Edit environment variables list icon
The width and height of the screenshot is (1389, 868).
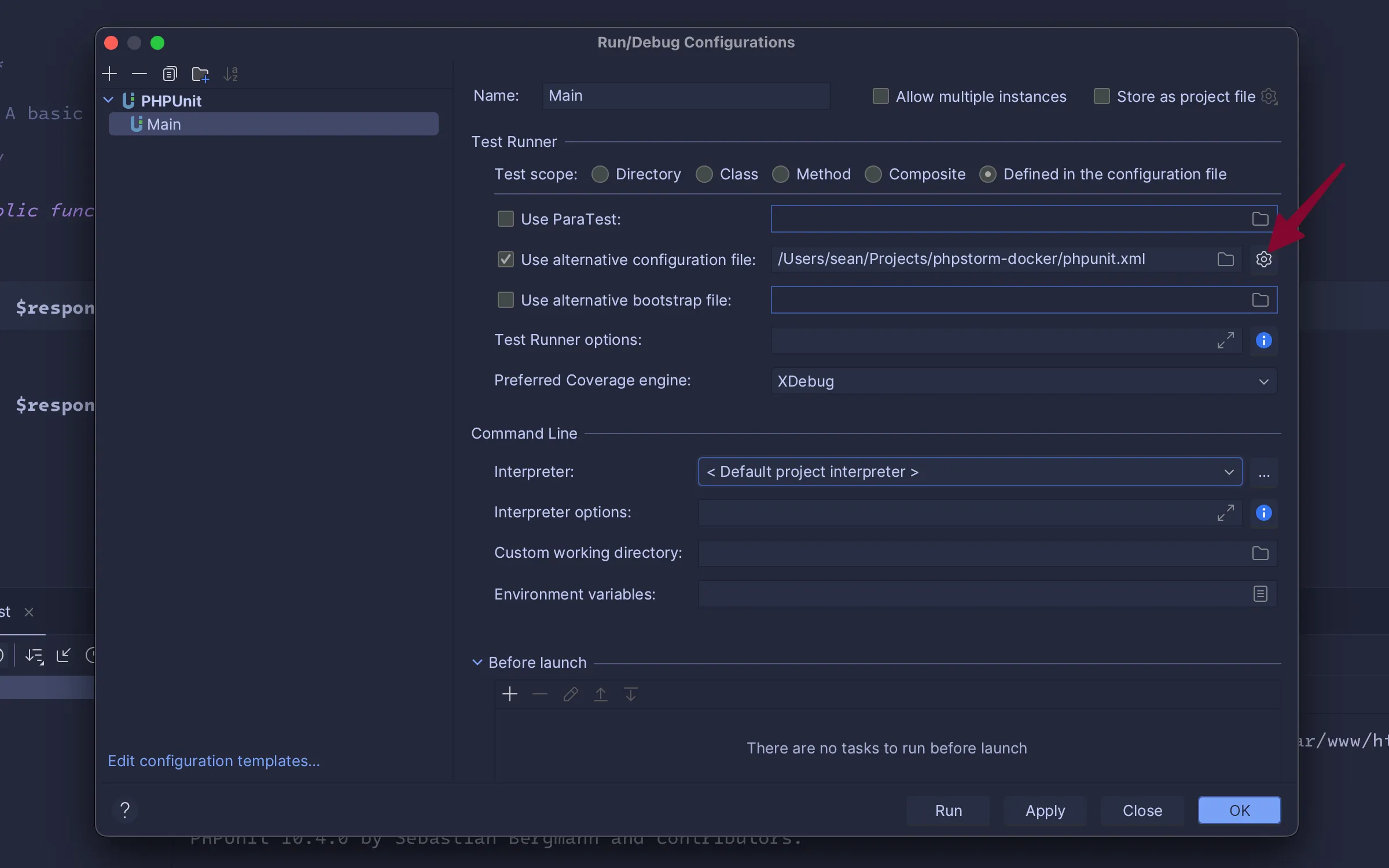pyautogui.click(x=1260, y=594)
